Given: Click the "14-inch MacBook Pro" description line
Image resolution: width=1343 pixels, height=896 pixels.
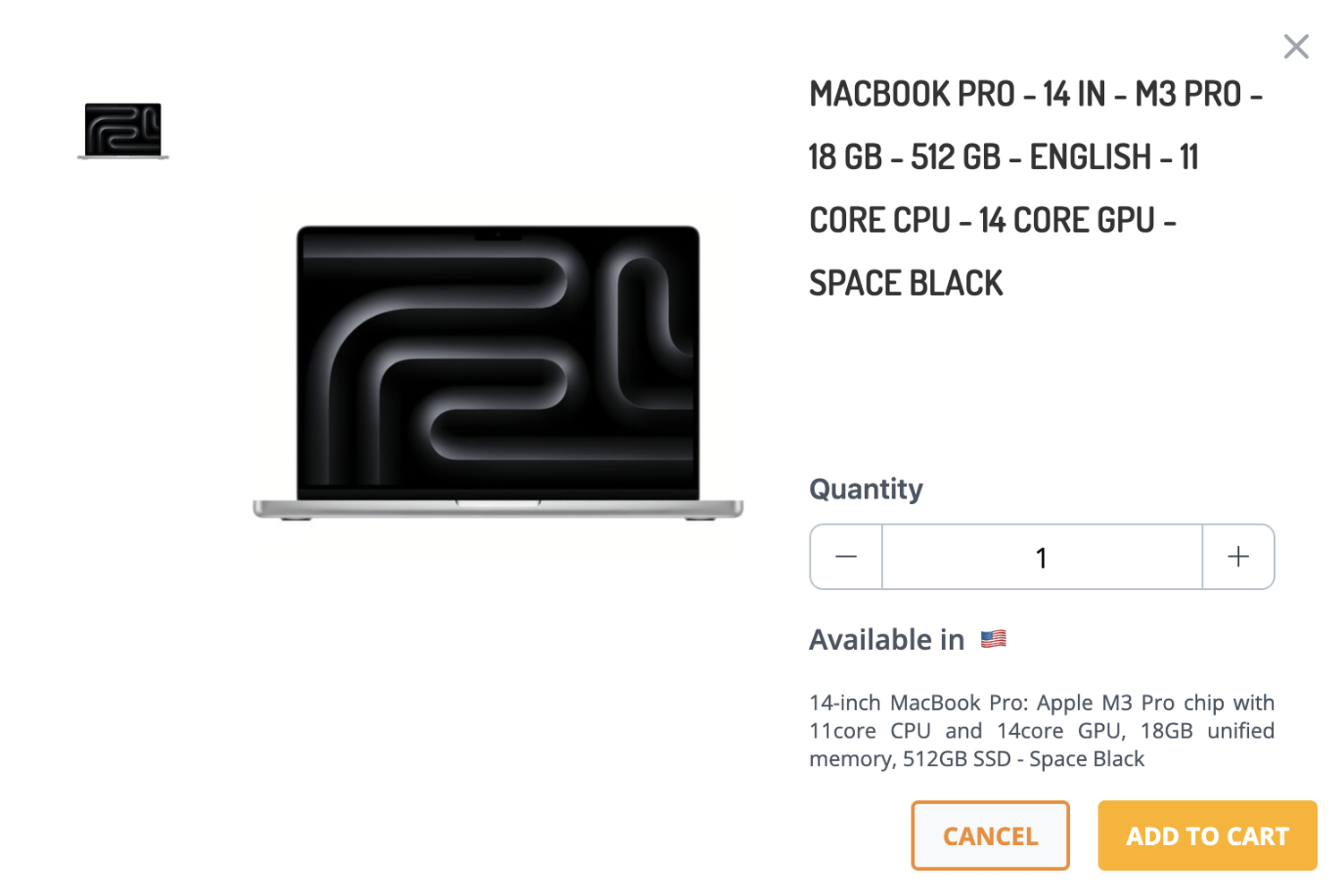Looking at the screenshot, I should pos(1041,703).
